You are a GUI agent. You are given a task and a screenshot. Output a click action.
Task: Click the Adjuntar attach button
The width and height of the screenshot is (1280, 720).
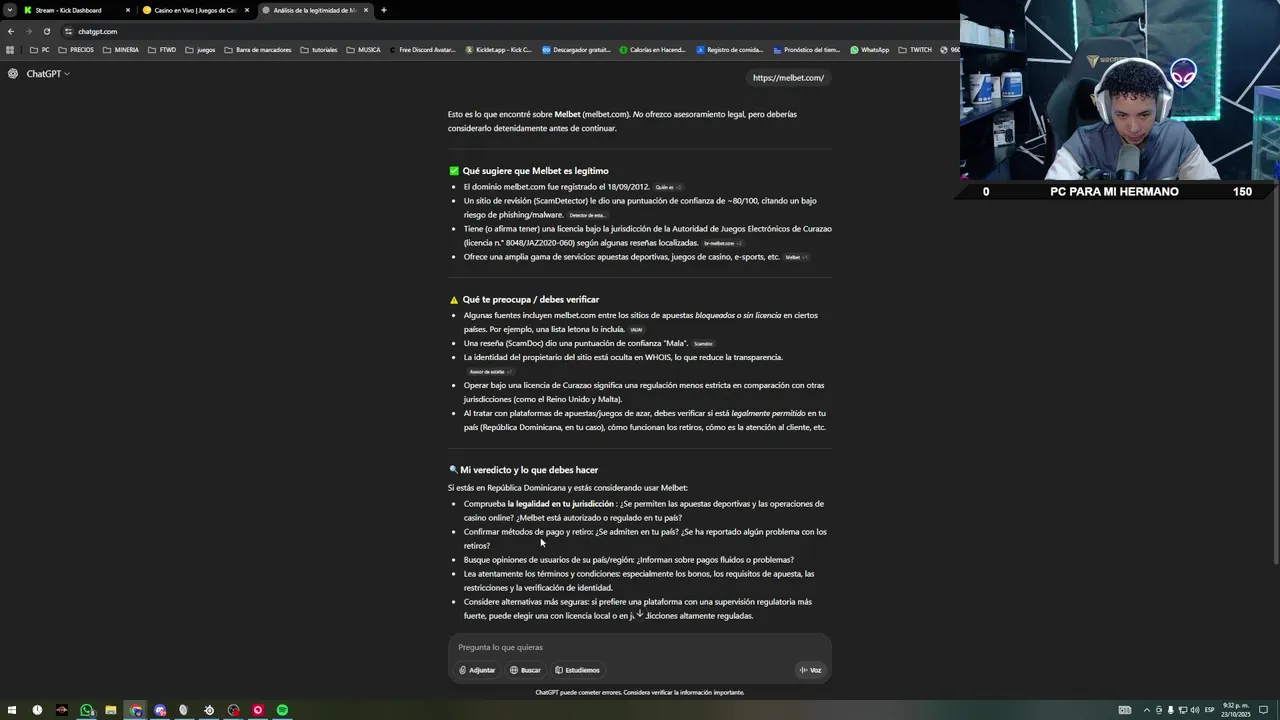(x=477, y=670)
